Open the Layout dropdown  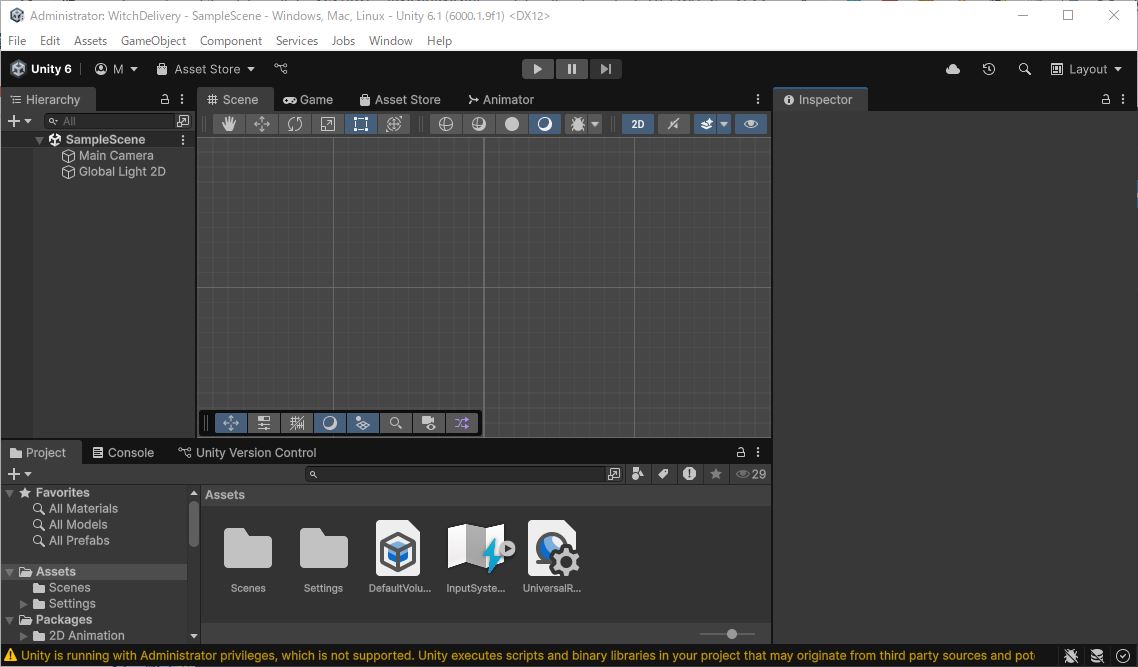tap(1086, 69)
